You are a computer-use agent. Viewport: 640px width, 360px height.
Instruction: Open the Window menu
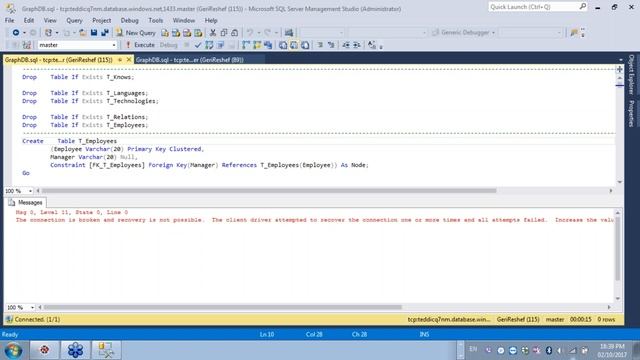[184, 20]
